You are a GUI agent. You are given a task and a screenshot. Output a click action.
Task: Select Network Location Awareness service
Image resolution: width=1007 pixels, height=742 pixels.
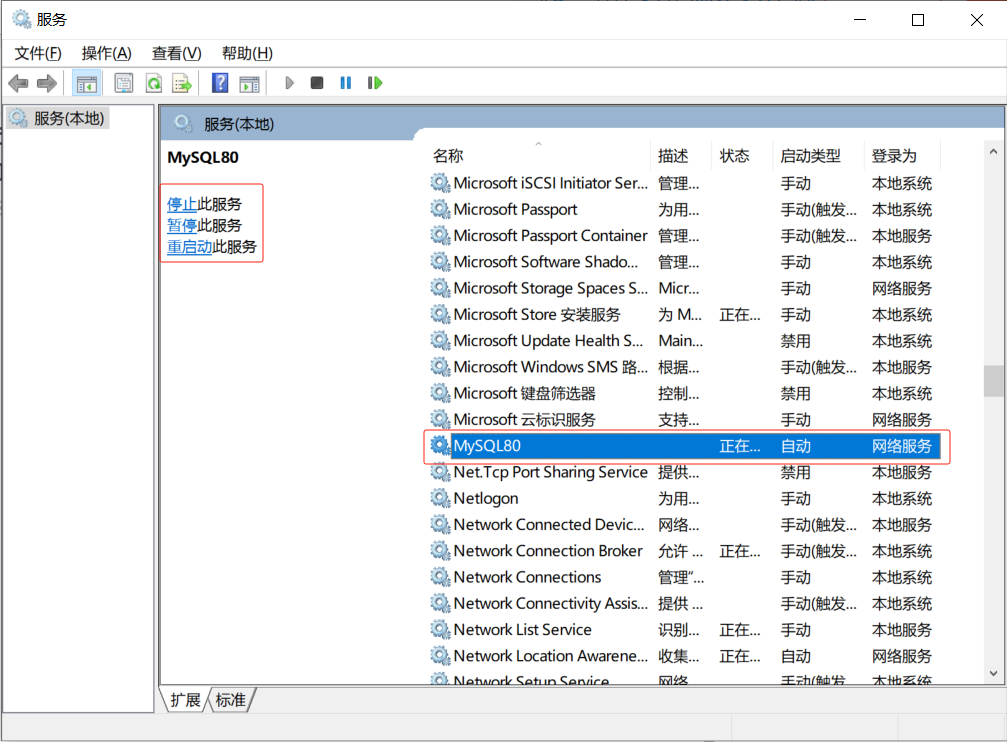point(685,656)
